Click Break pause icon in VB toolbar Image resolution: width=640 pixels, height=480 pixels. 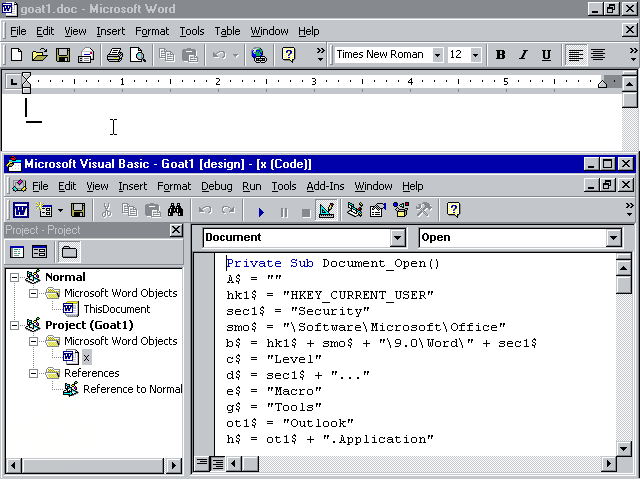click(284, 212)
